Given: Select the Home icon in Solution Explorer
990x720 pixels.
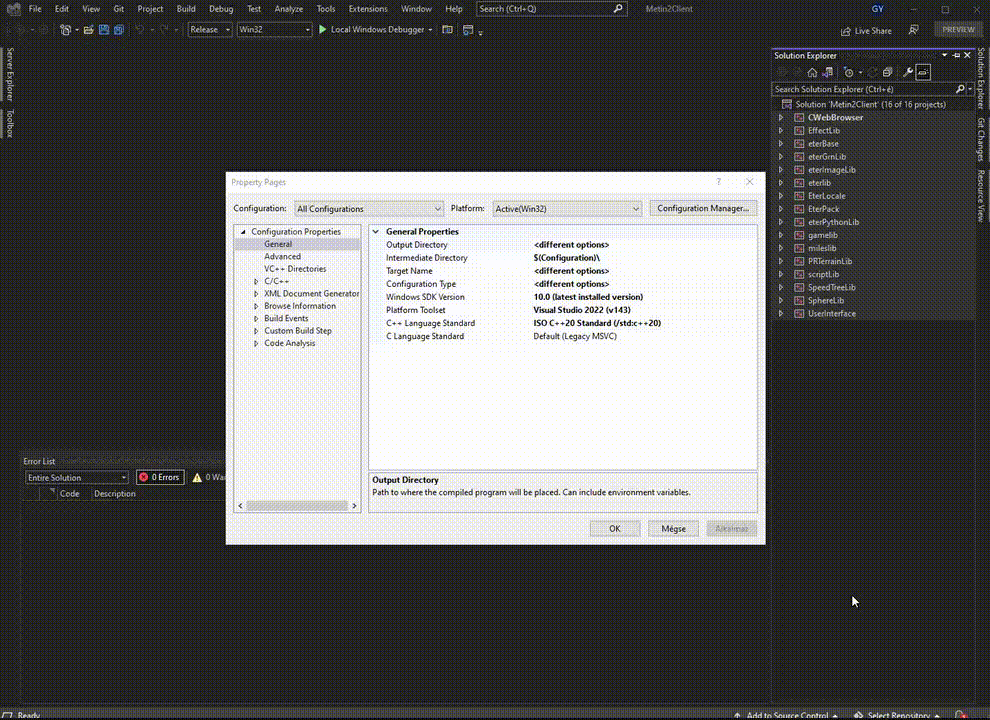Looking at the screenshot, I should tap(812, 72).
